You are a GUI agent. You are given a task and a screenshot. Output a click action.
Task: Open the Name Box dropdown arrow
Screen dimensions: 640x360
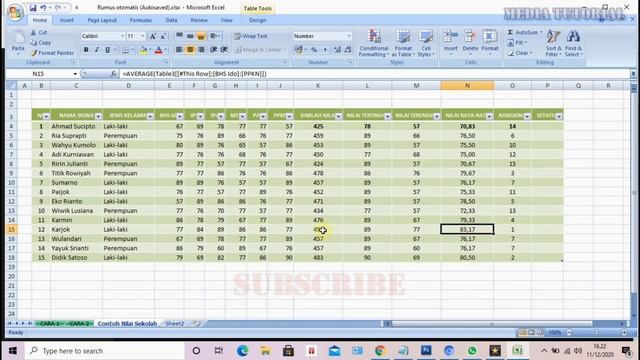coord(75,74)
